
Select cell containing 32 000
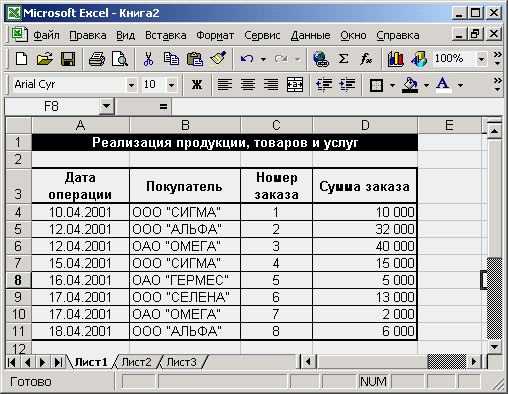(x=365, y=229)
